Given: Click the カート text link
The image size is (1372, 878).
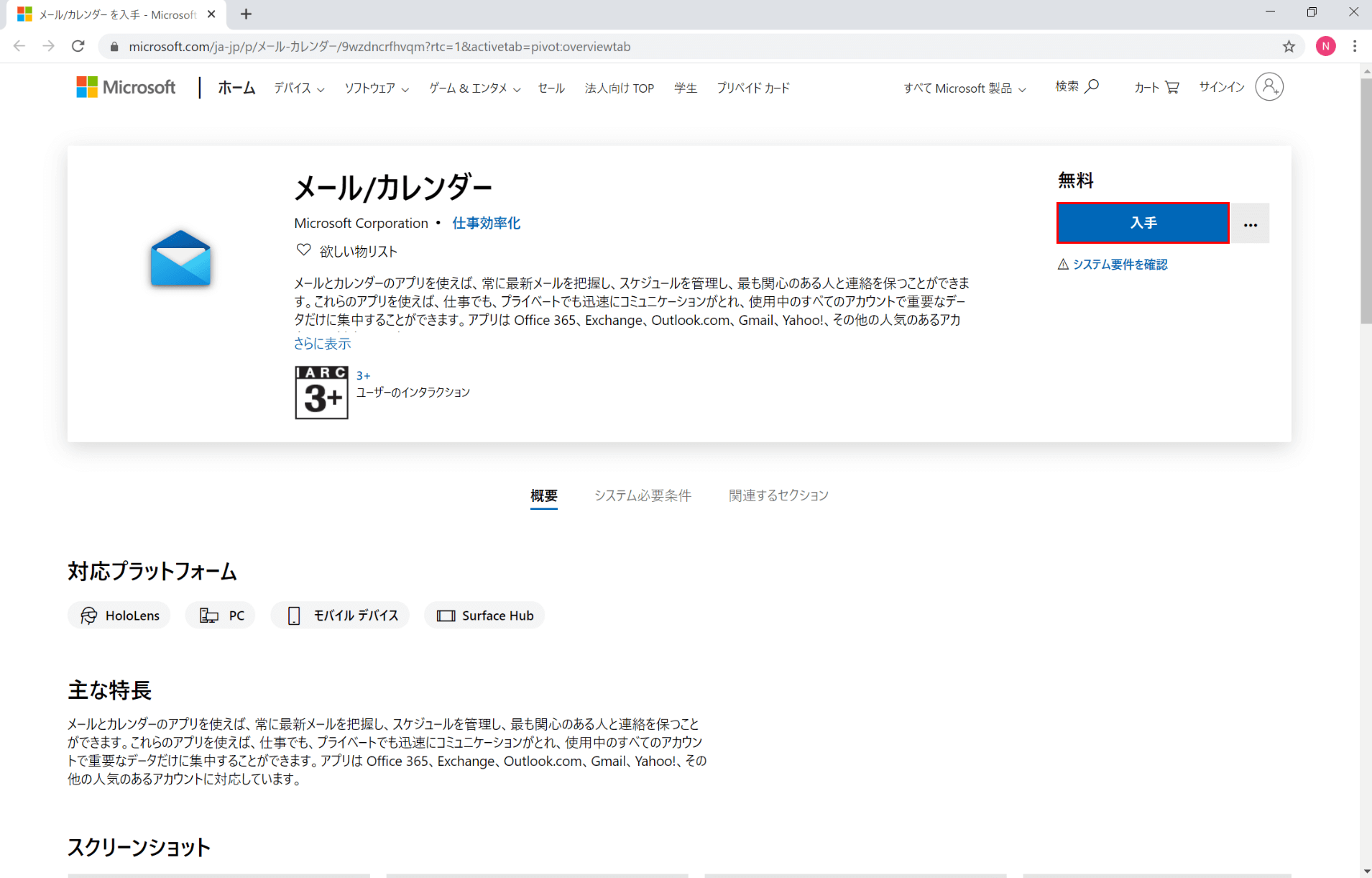Looking at the screenshot, I should tap(1146, 87).
